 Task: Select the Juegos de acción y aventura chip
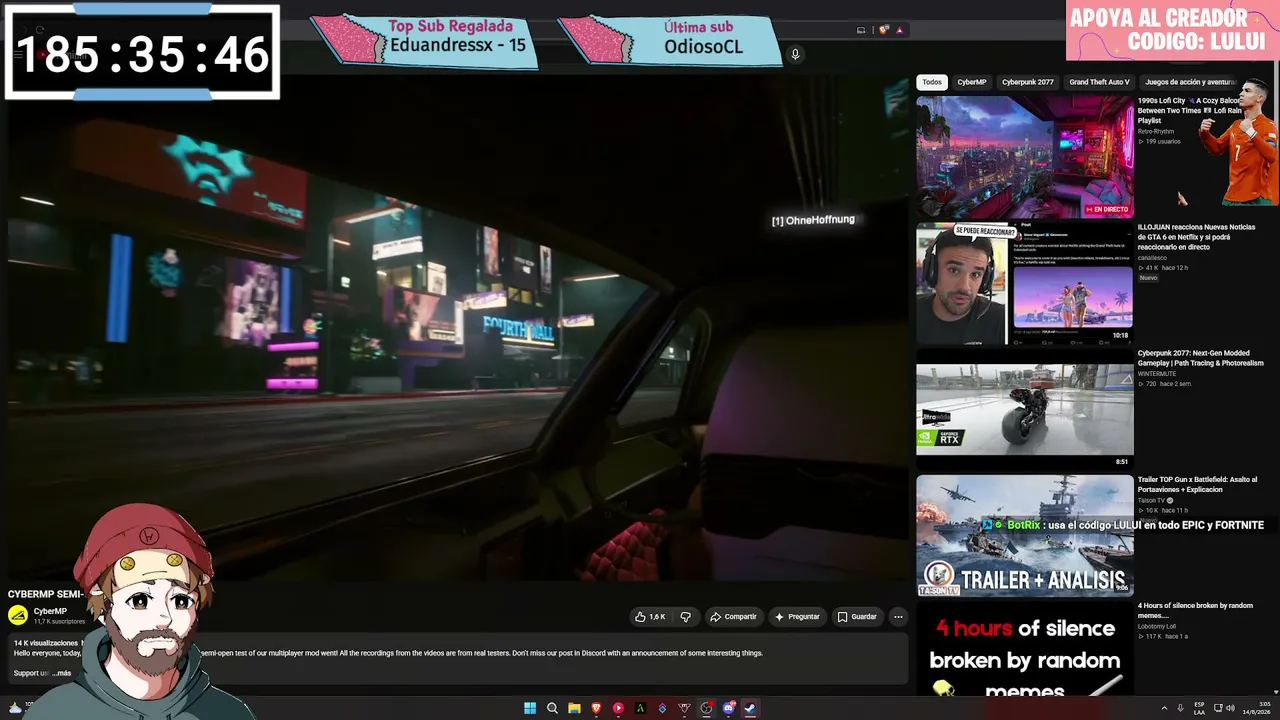click(1190, 82)
